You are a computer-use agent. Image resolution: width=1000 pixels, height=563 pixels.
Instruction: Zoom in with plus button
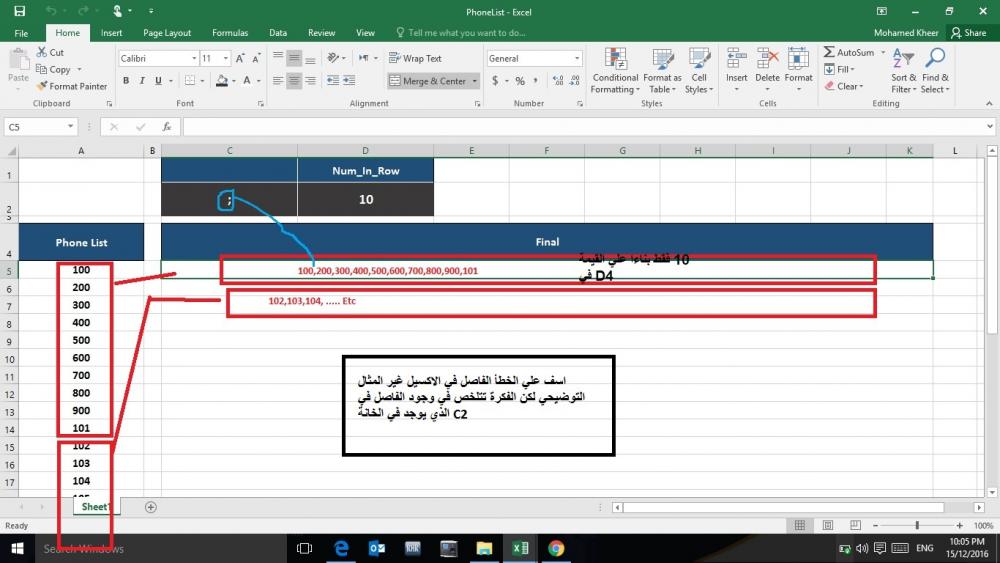coord(959,525)
